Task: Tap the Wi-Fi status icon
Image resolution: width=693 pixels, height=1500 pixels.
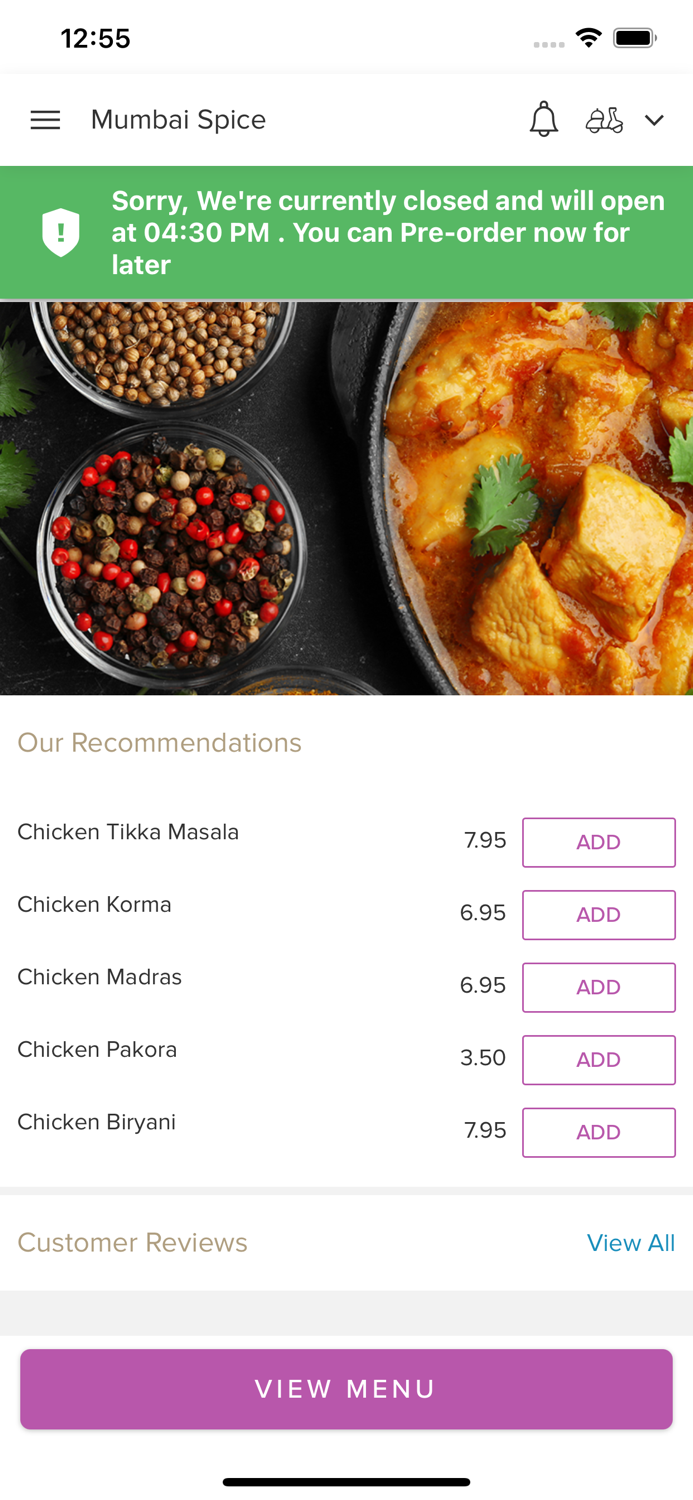Action: 588,36
